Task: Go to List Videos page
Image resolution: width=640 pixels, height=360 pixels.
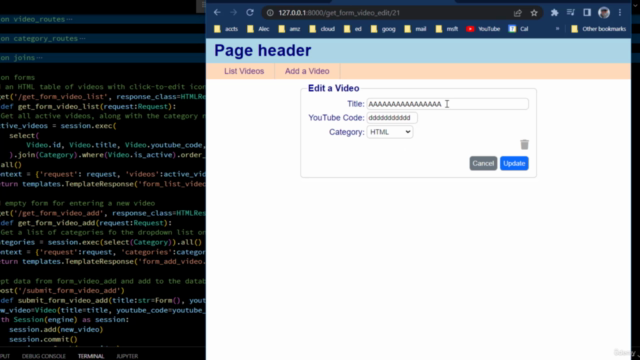Action: coord(244,71)
